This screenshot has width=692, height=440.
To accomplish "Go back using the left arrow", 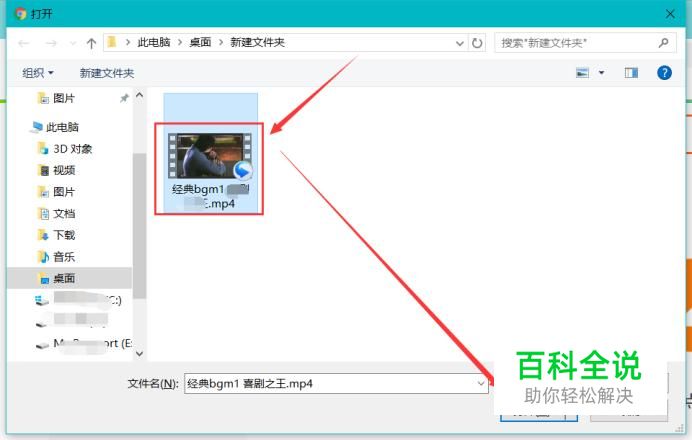I will tap(24, 43).
